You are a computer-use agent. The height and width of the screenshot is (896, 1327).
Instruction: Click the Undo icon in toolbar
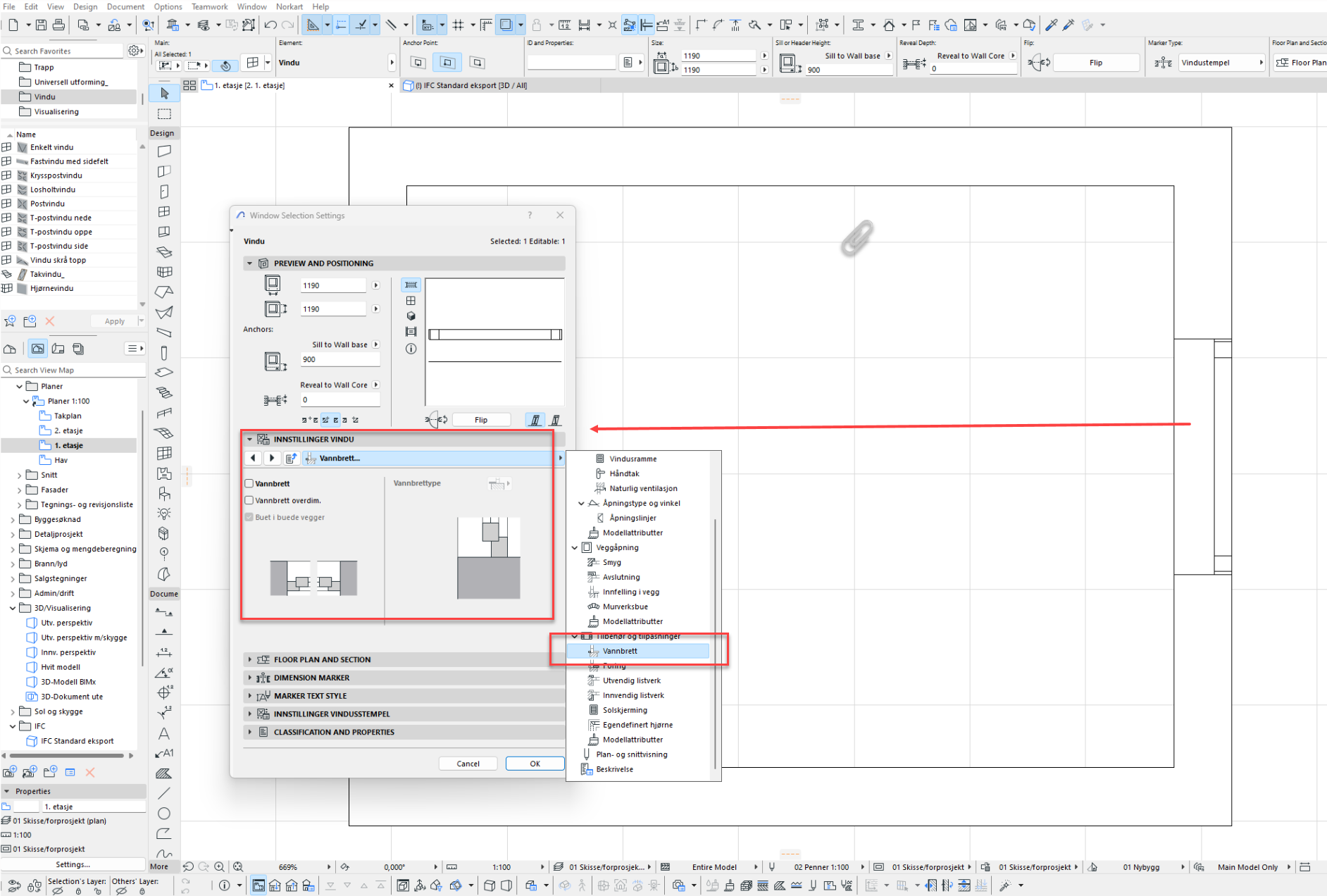(270, 25)
